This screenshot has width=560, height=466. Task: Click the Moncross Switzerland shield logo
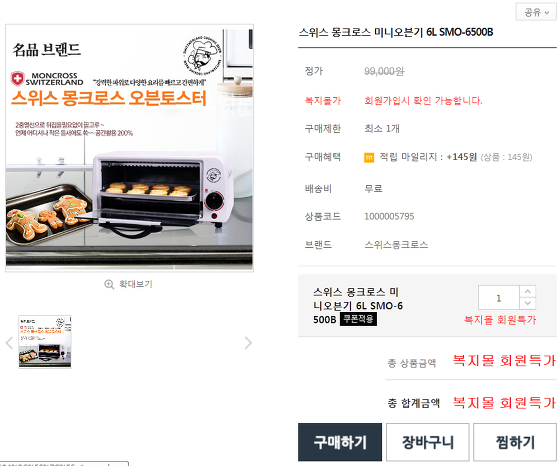pyautogui.click(x=18, y=79)
